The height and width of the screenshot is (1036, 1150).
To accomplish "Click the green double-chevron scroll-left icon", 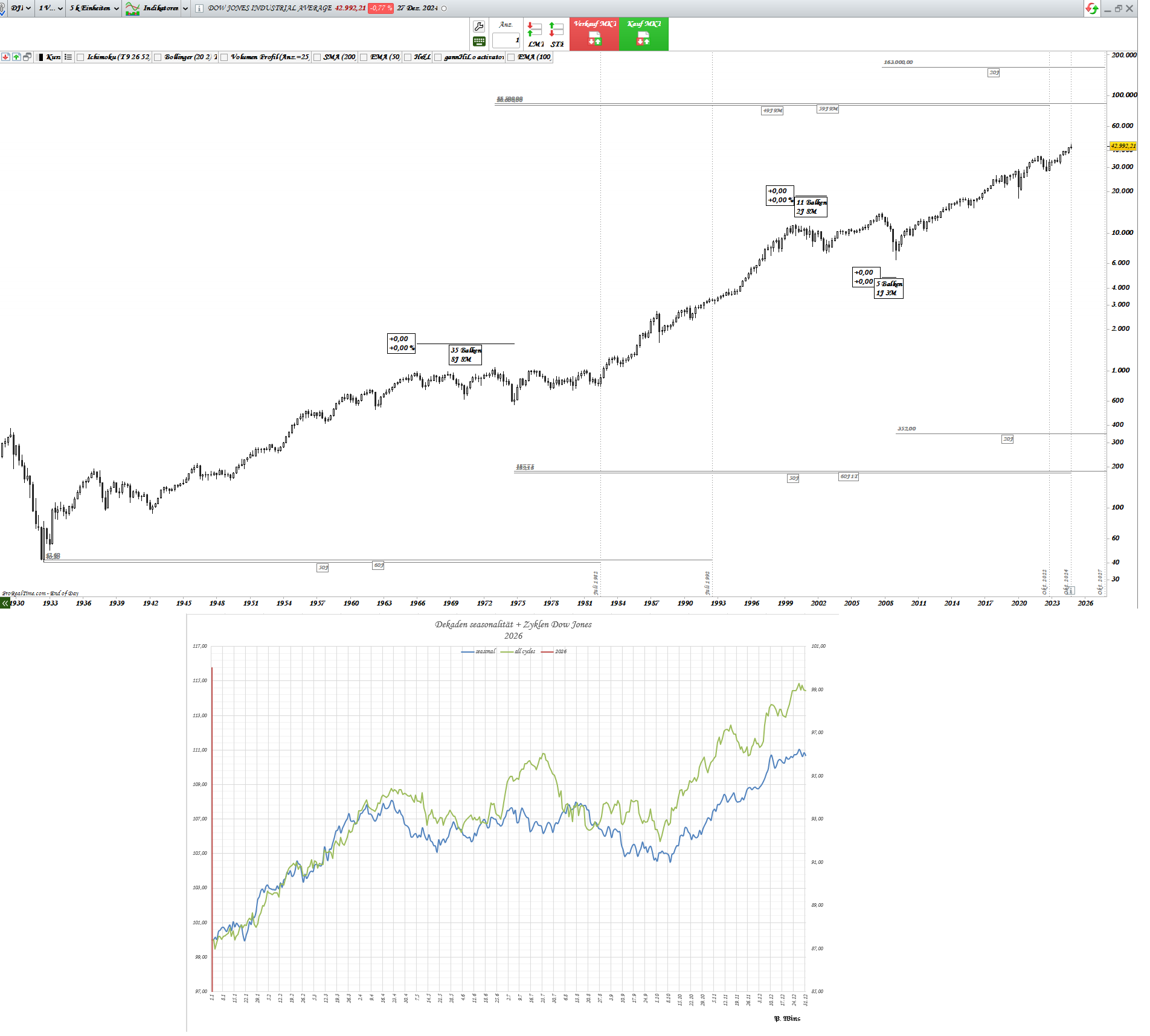I will (5, 603).
